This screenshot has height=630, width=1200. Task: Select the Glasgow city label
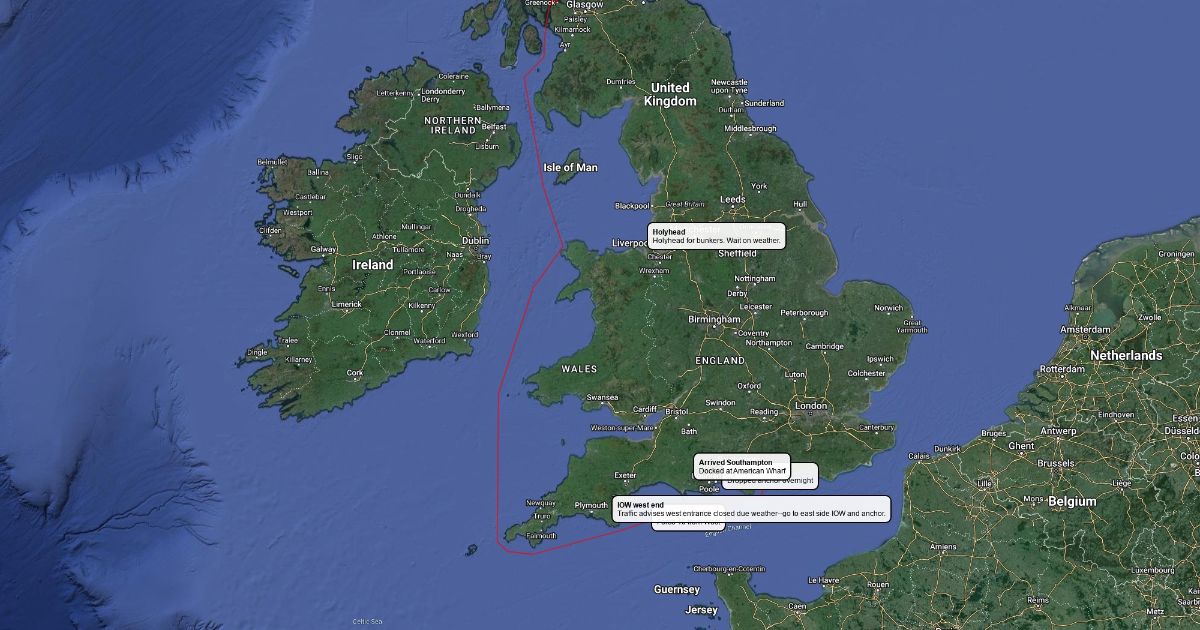[x=585, y=5]
